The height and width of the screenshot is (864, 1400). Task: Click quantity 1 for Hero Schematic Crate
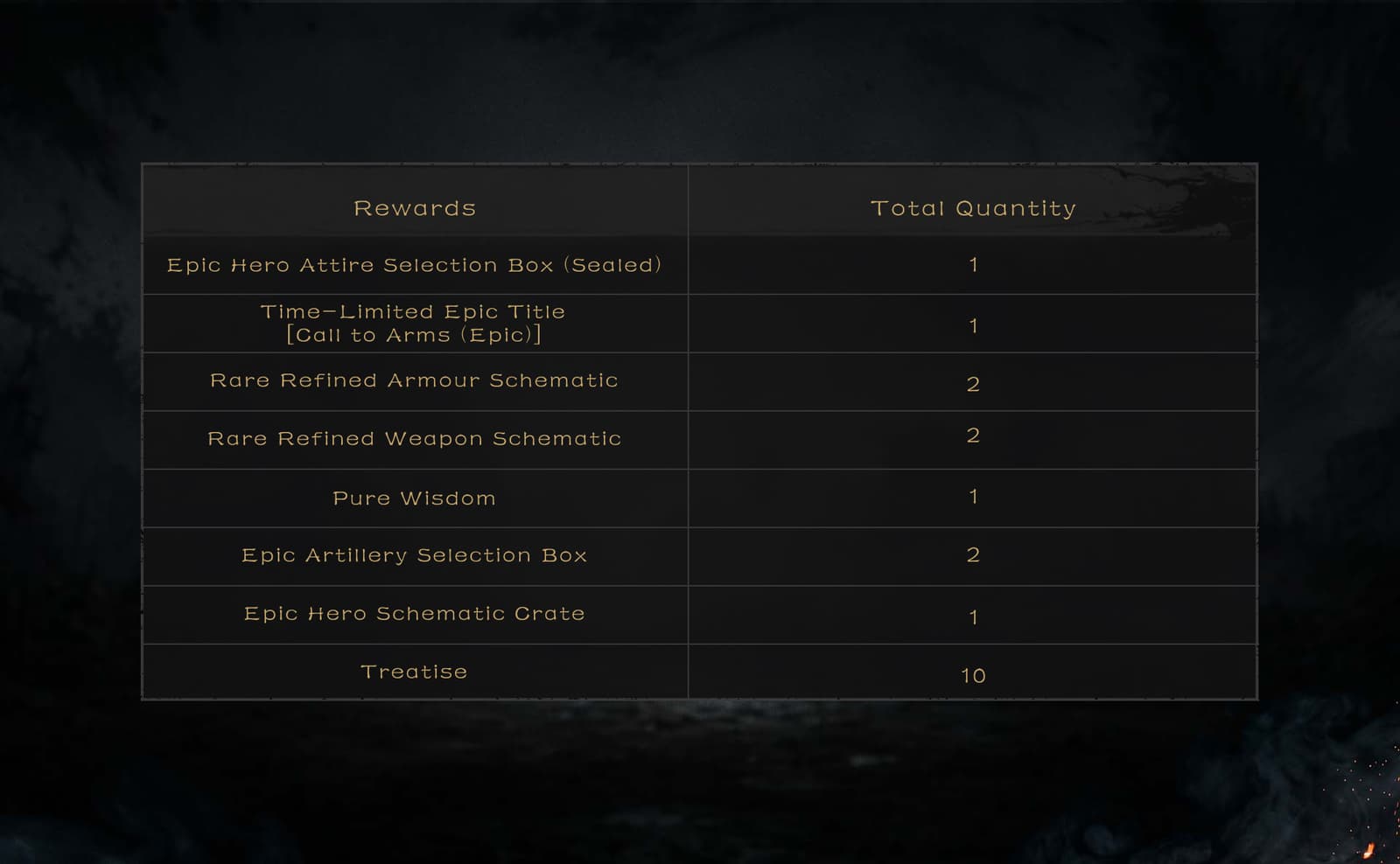pos(973,617)
